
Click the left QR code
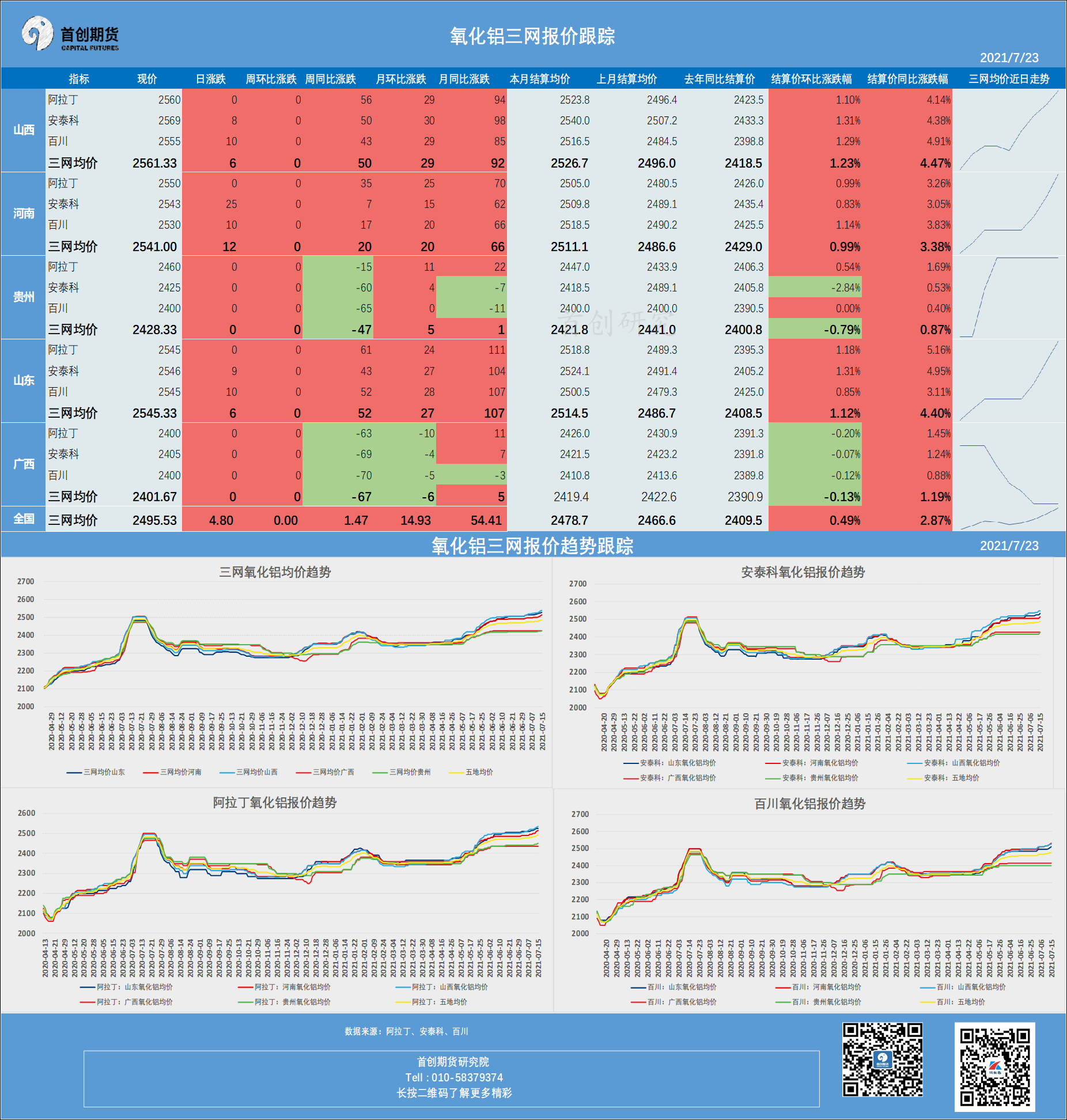point(882,1059)
